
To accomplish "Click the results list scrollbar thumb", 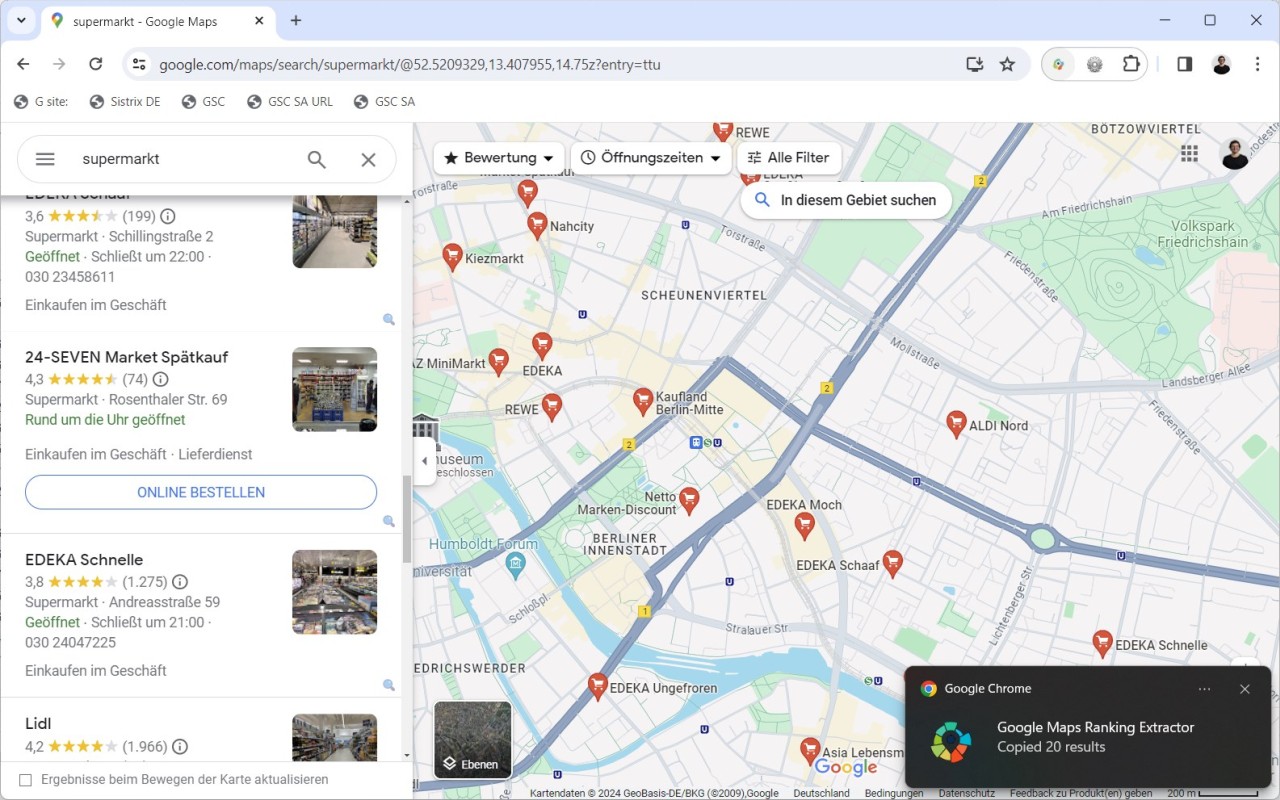I will coord(406,518).
